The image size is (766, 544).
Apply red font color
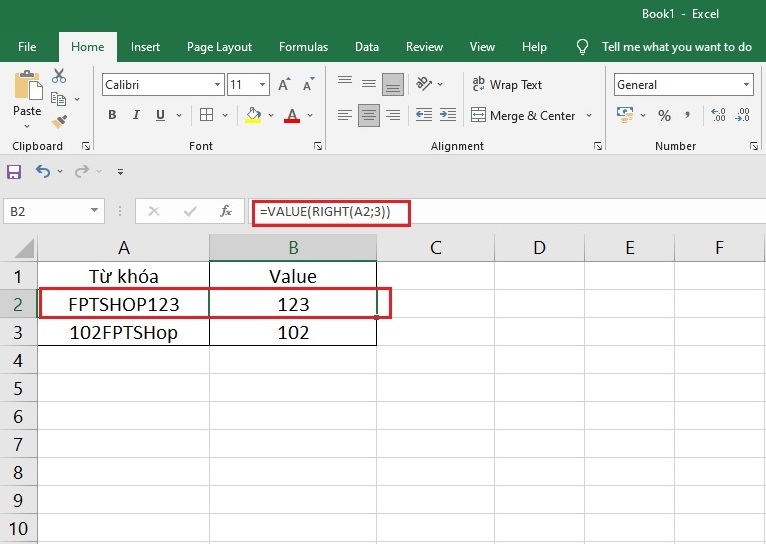[292, 116]
